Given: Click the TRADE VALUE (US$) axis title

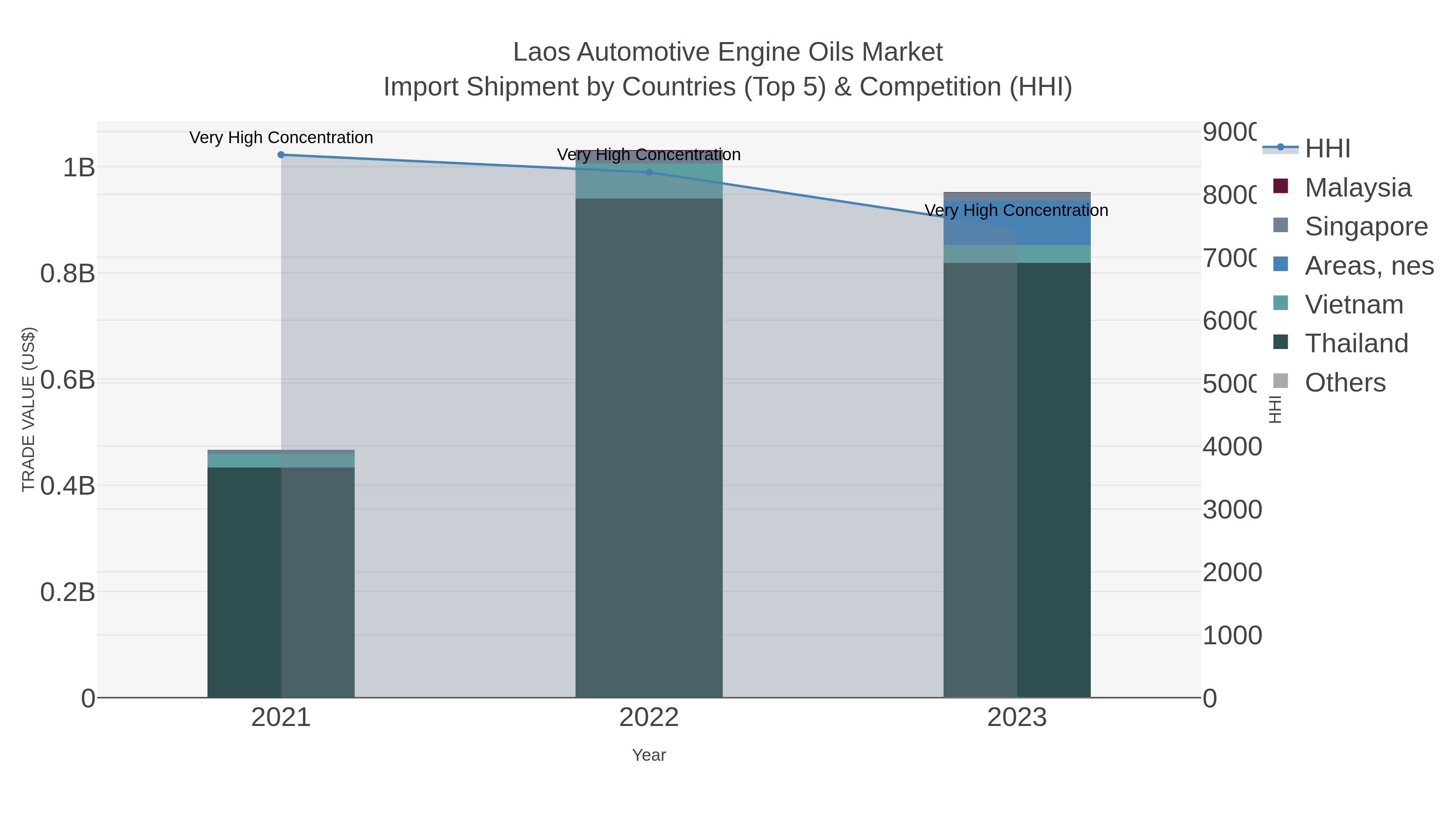Looking at the screenshot, I should (x=28, y=409).
